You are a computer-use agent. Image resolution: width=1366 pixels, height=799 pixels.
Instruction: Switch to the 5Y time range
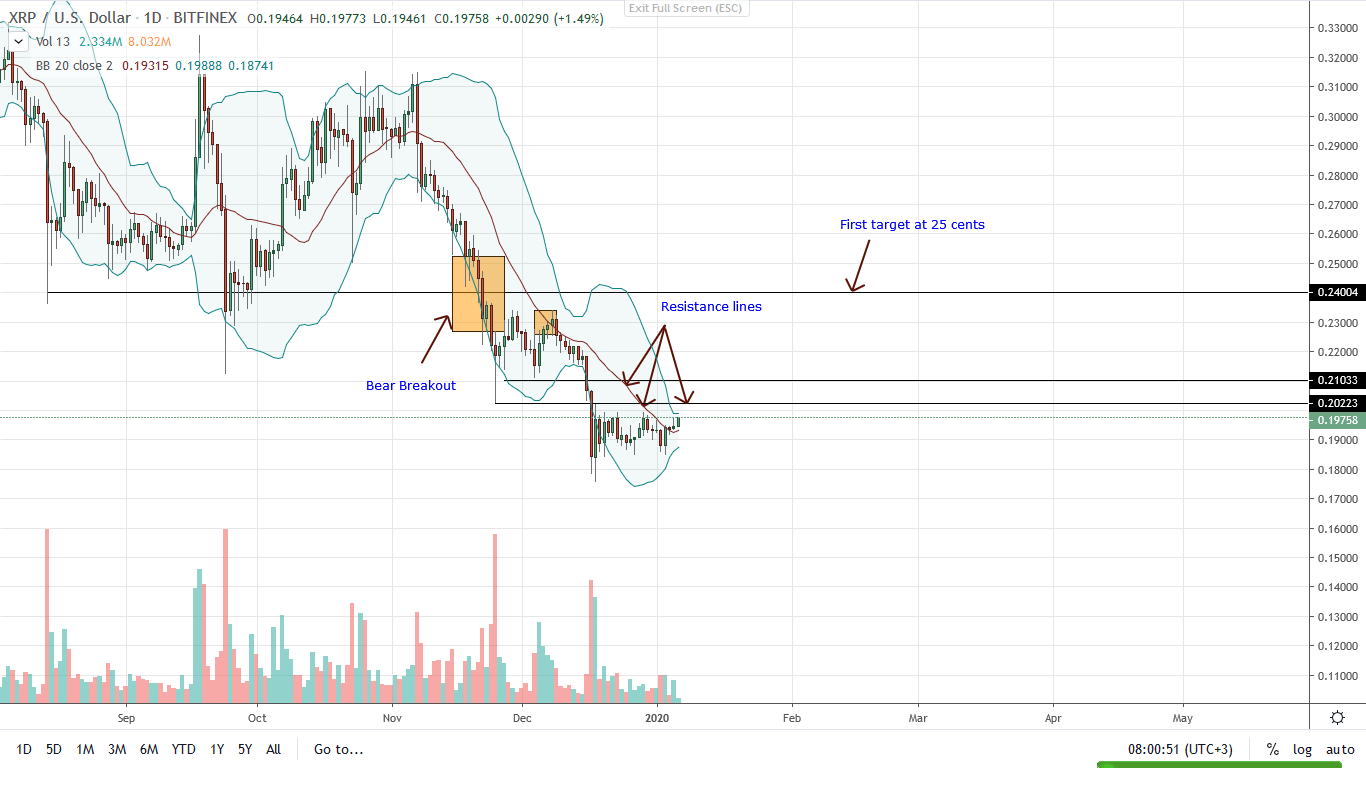pyautogui.click(x=245, y=749)
